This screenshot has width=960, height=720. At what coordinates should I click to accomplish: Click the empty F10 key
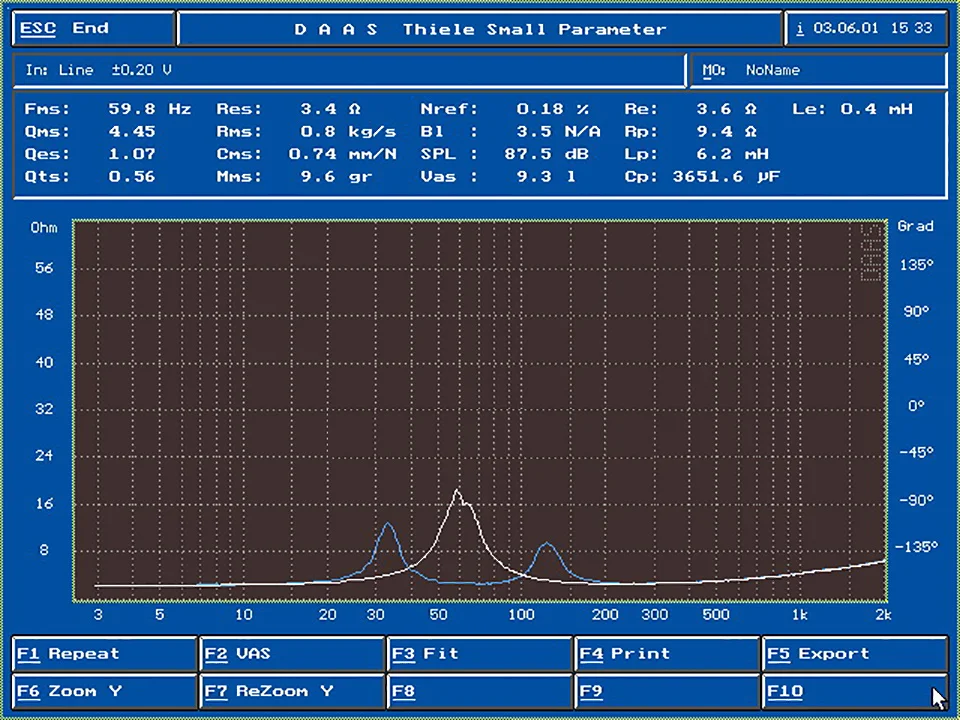point(855,692)
